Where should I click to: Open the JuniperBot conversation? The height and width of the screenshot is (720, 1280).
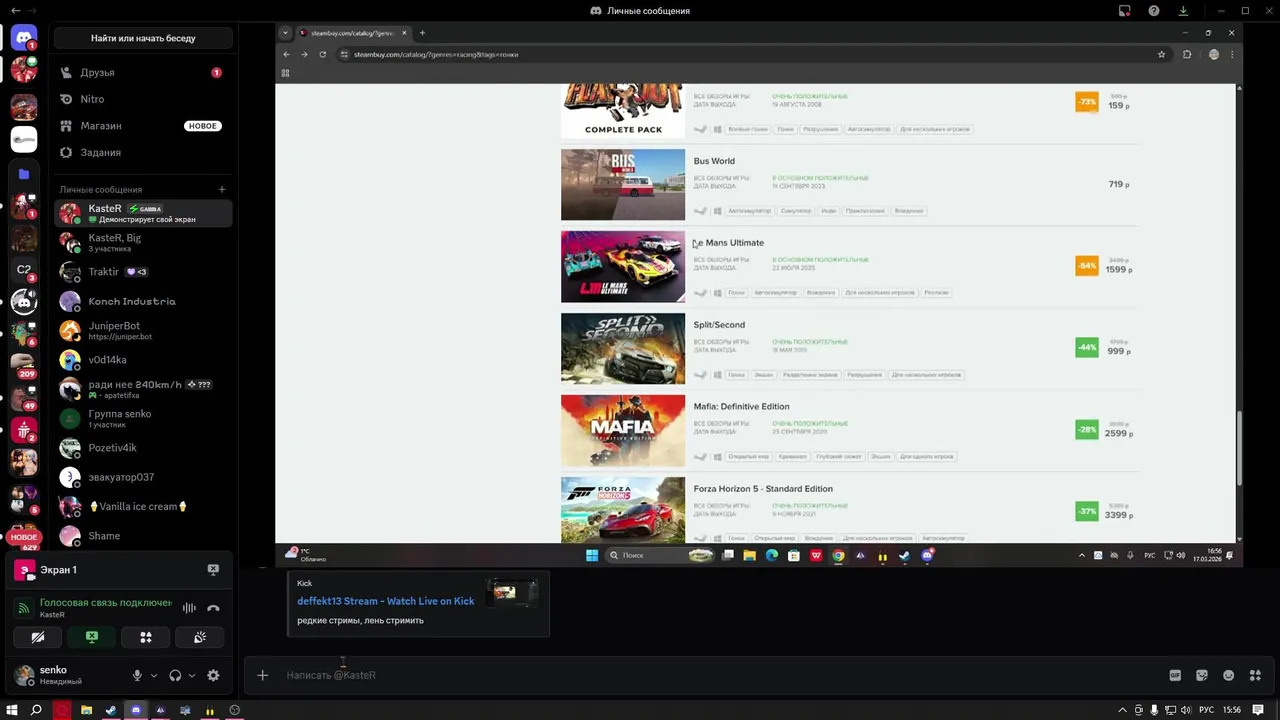pos(143,330)
